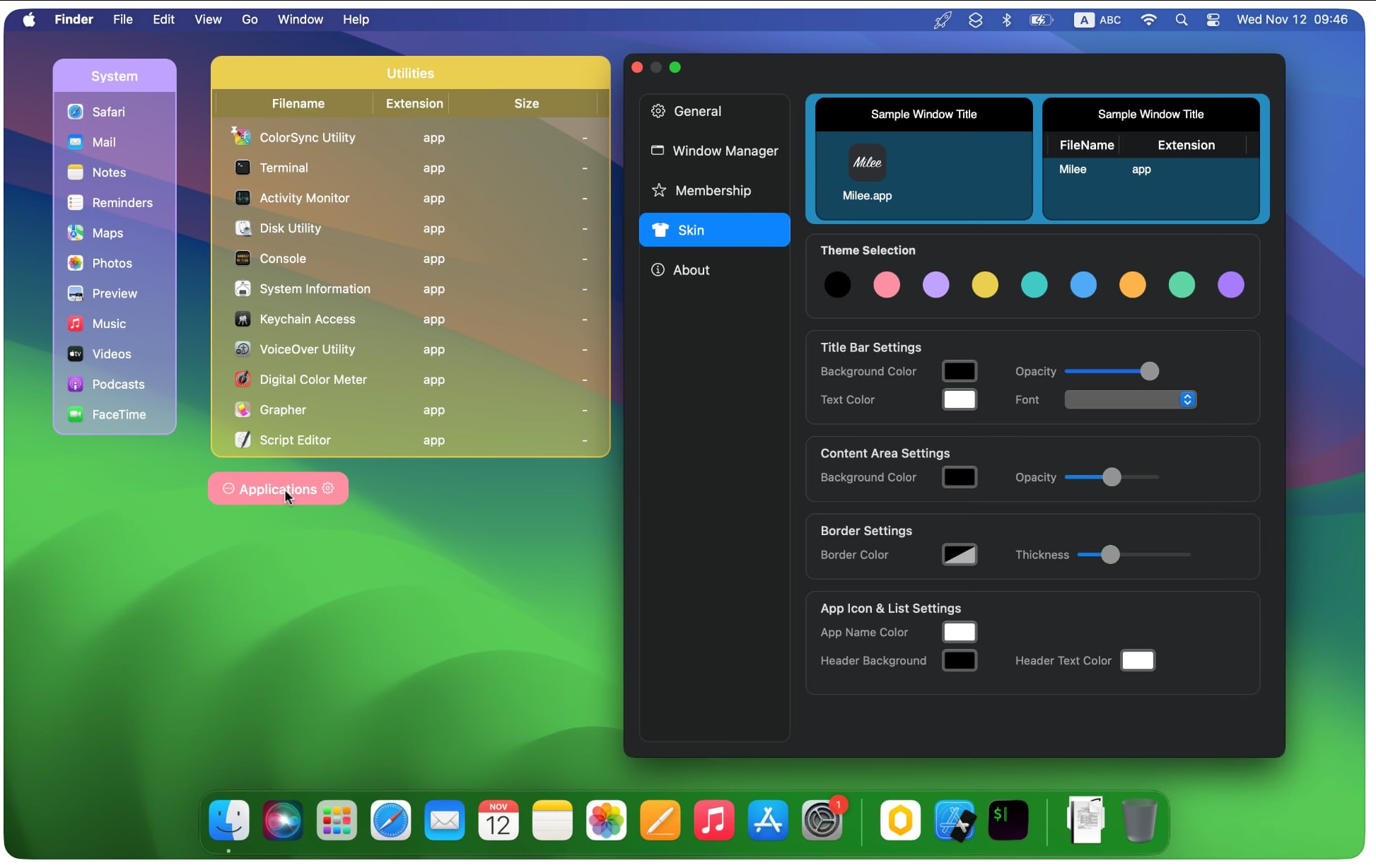Image resolution: width=1376 pixels, height=868 pixels.
Task: Click the Extension column header in Utilities
Action: coord(414,103)
